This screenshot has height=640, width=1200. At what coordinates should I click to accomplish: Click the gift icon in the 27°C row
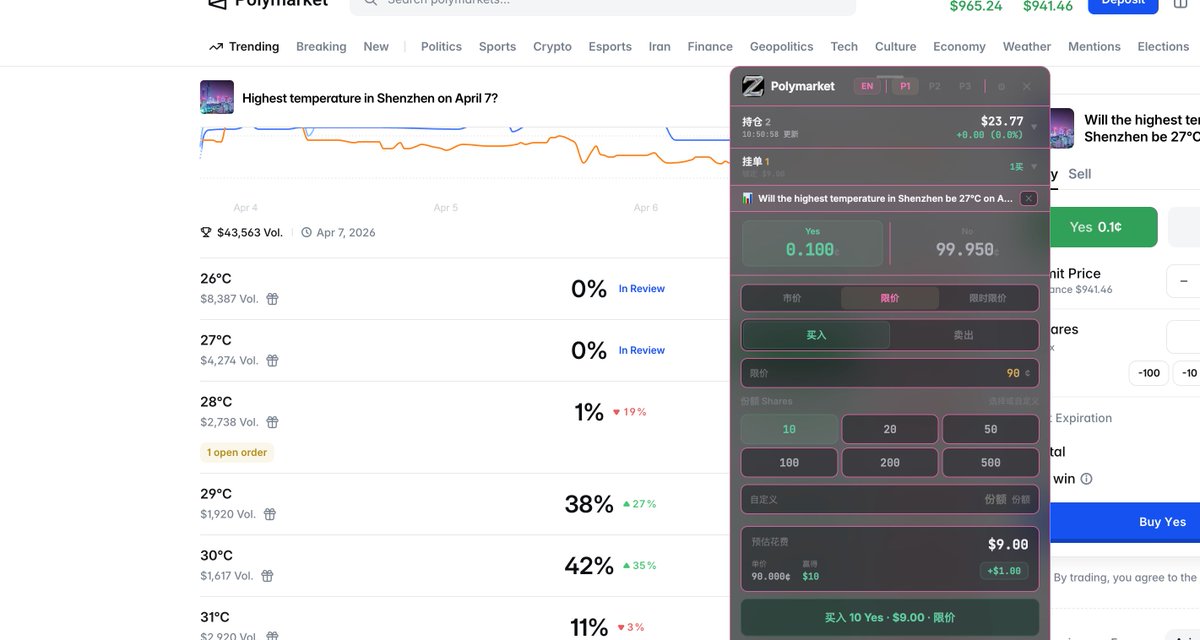coord(272,361)
